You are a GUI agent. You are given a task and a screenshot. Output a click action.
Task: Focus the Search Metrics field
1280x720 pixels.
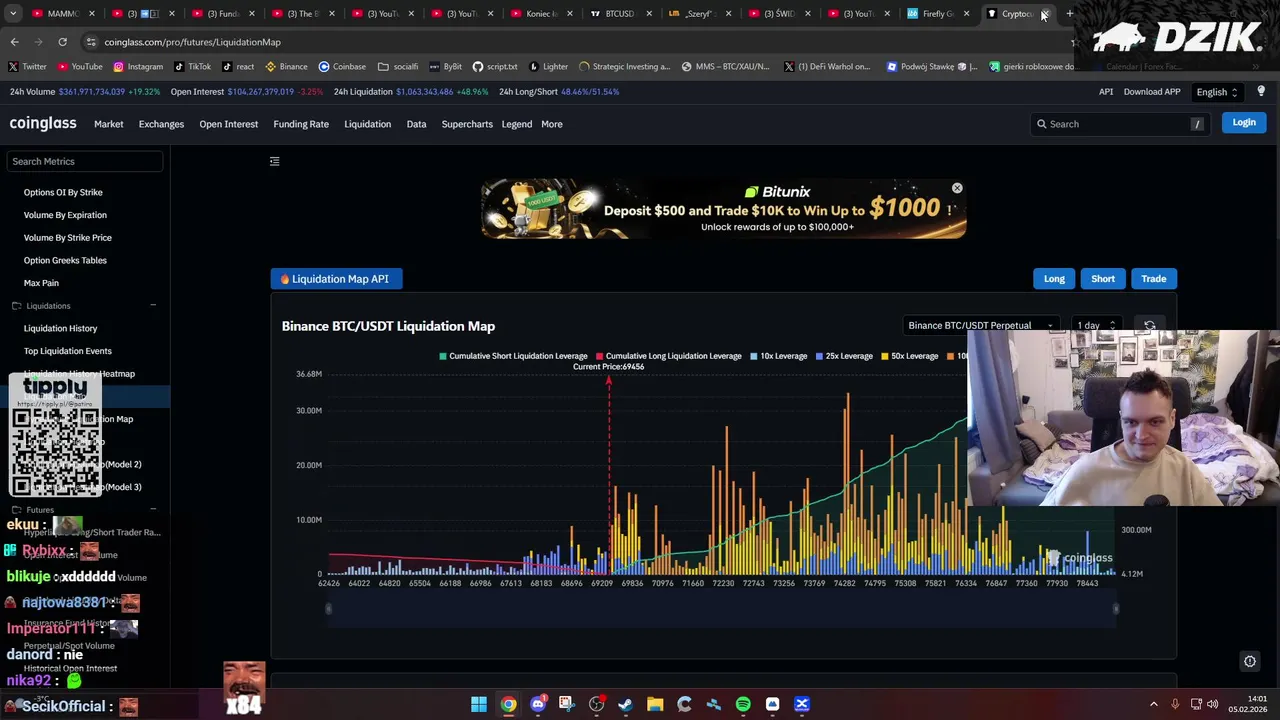coord(85,161)
